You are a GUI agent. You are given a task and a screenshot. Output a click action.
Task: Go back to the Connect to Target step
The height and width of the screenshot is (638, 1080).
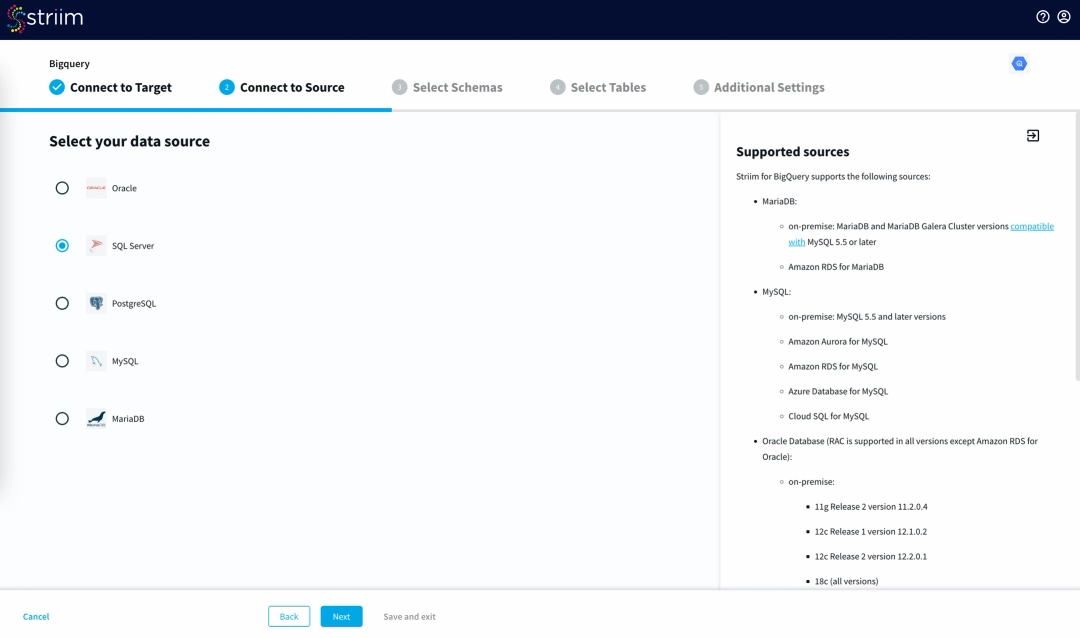point(113,87)
